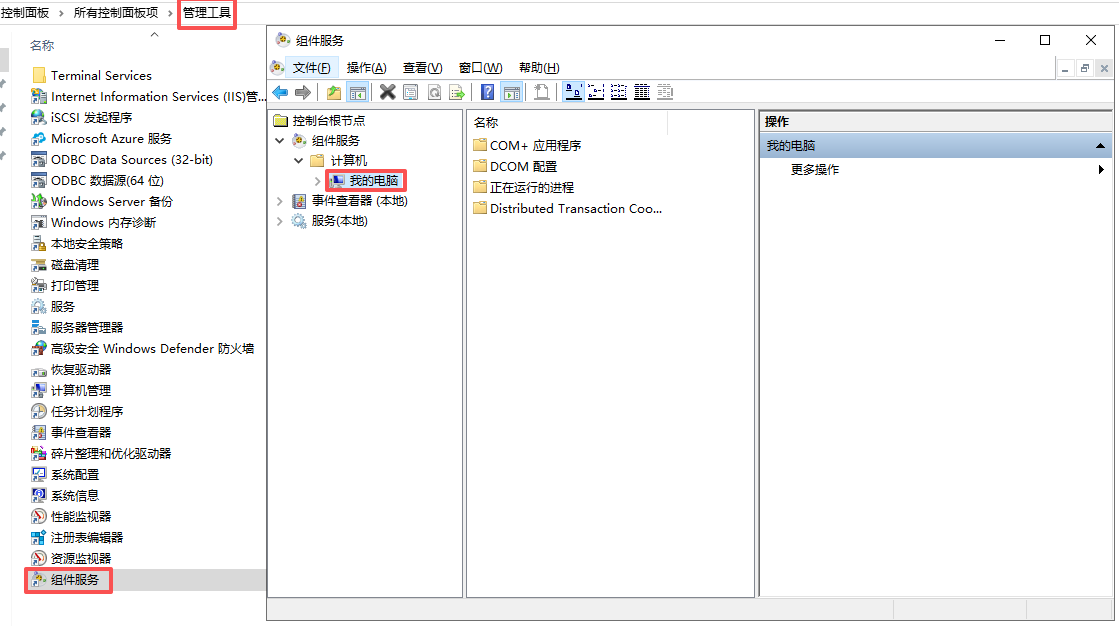Switch to large icons view

coord(574,93)
